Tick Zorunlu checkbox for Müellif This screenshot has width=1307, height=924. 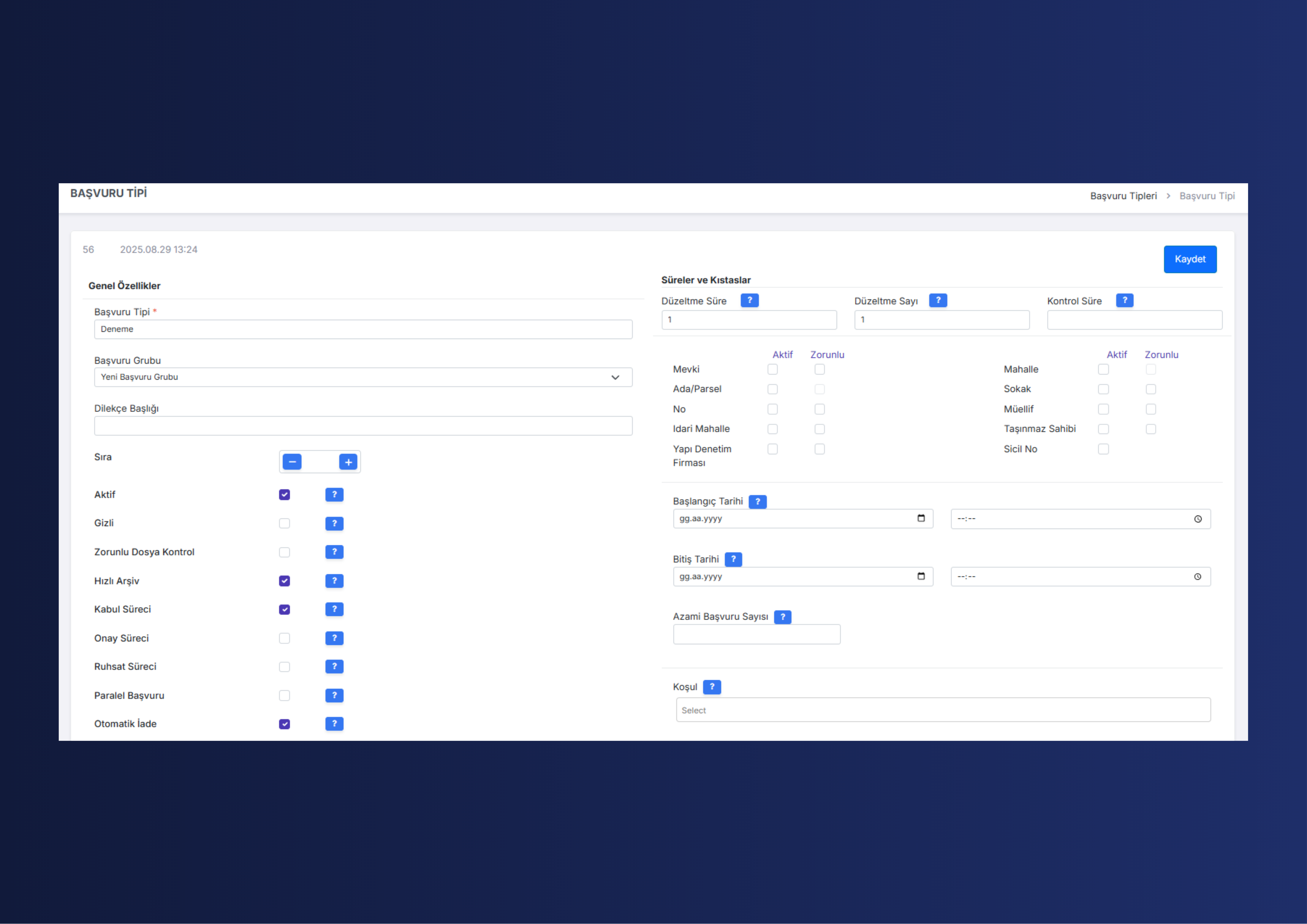click(1151, 409)
